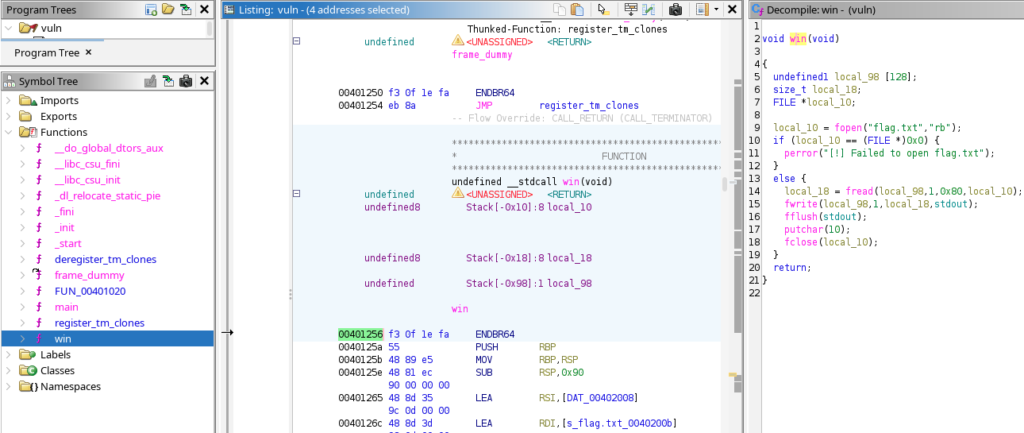Viewport: 1024px width, 433px height.
Task: Expand the Namespaces node in Symbol Tree
Action: (8, 386)
